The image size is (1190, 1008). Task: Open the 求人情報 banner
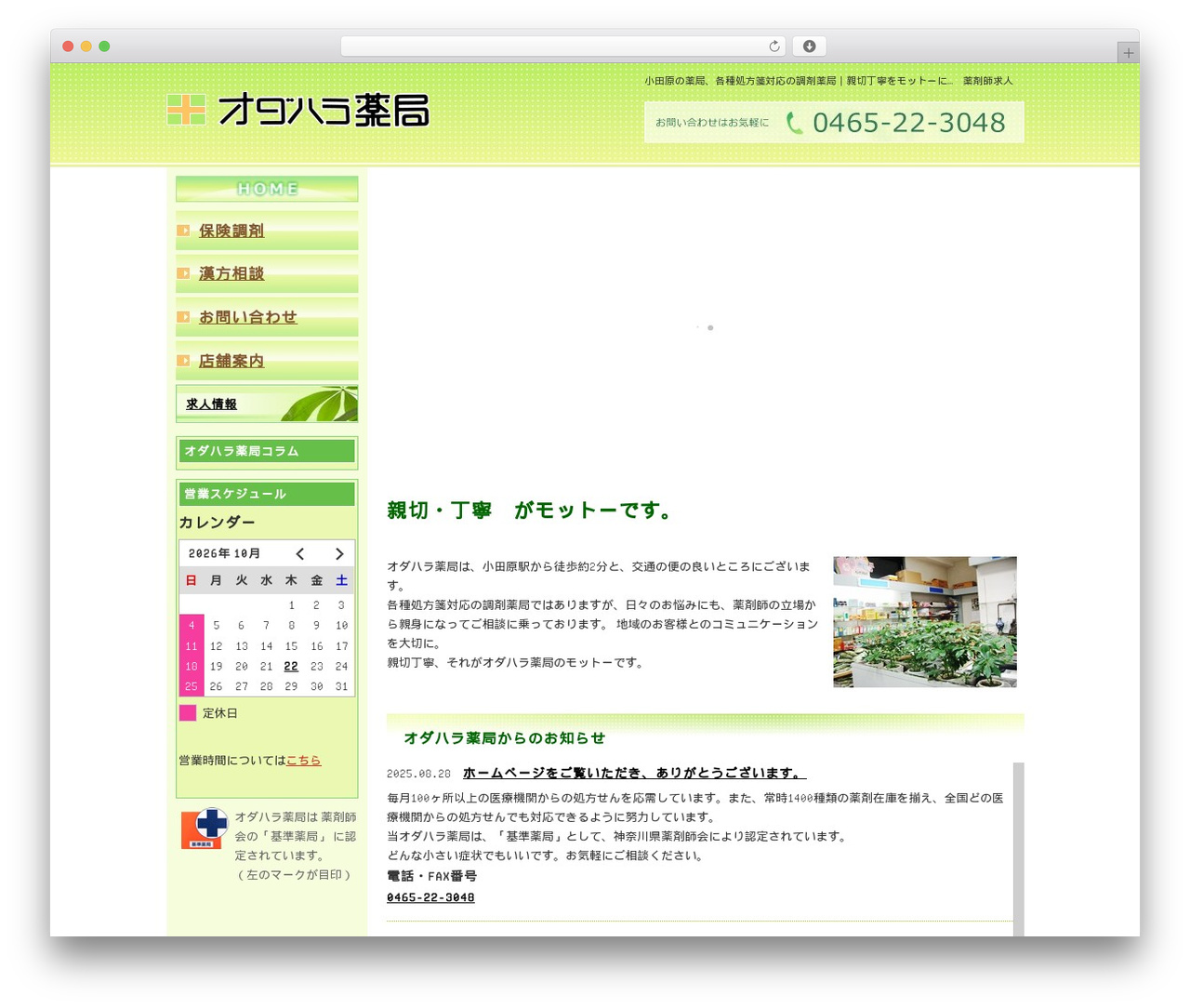267,404
